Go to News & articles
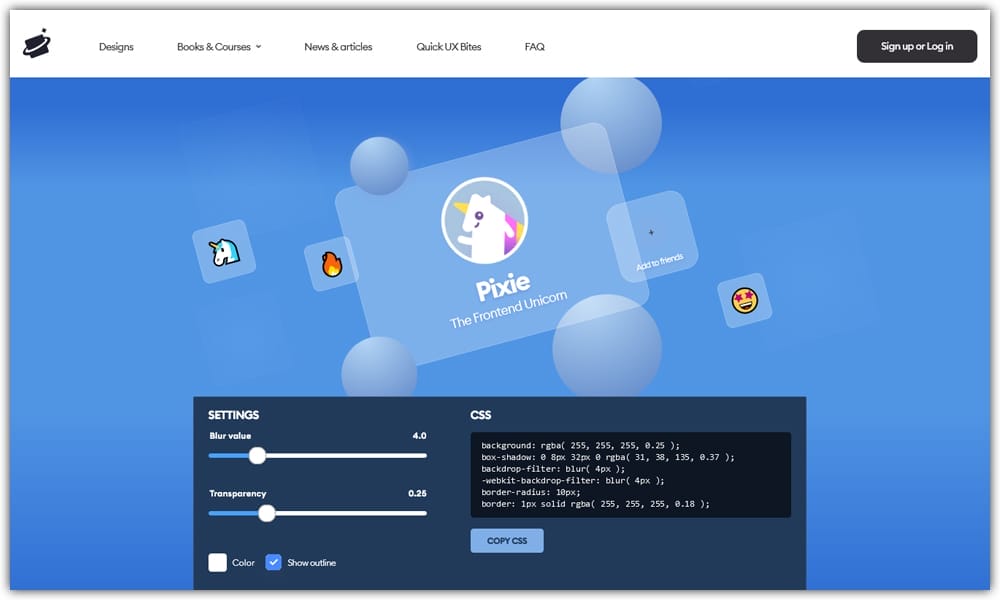The height and width of the screenshot is (600, 1000). click(337, 46)
